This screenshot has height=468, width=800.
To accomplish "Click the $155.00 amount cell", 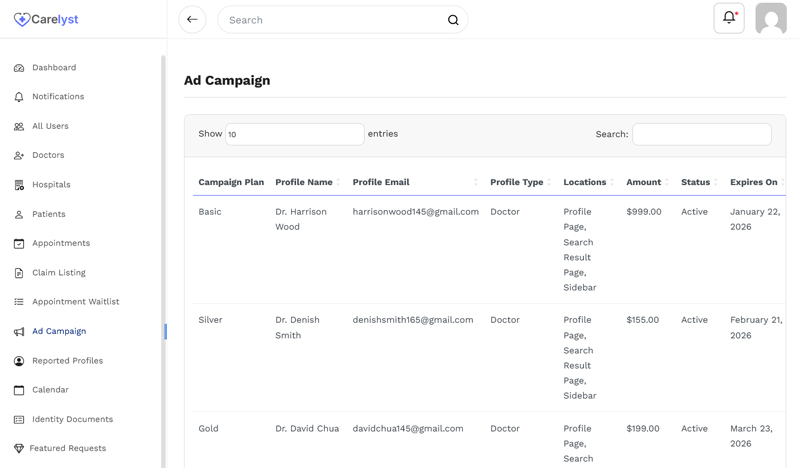I will click(643, 320).
